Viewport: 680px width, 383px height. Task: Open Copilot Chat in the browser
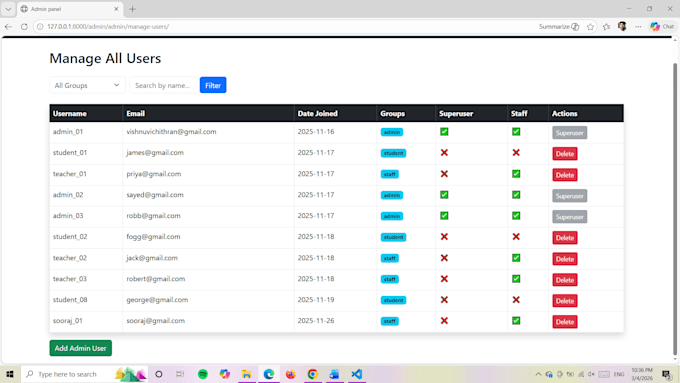click(662, 26)
